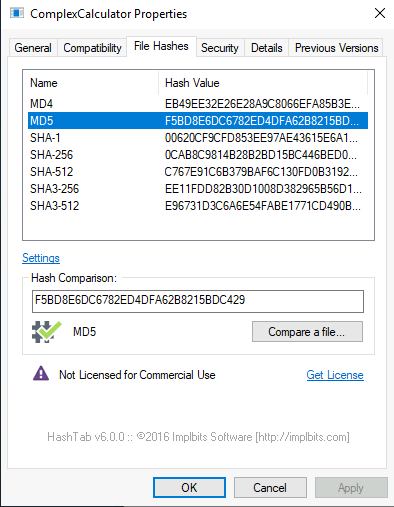Open the Get License link
Viewport: 394px width, 507px height.
pyautogui.click(x=335, y=375)
